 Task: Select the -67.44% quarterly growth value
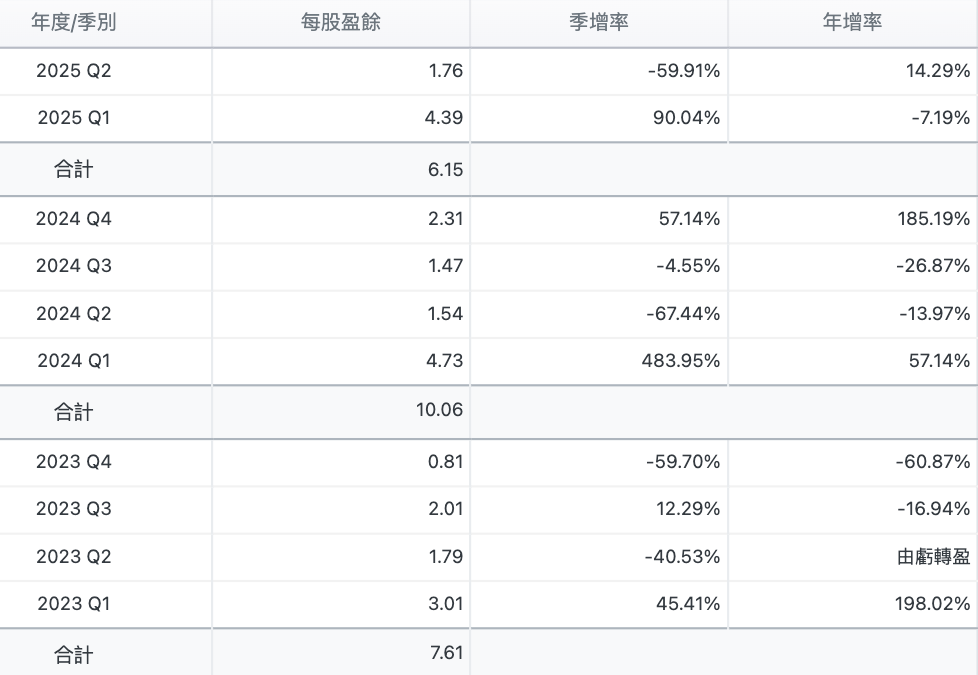[683, 314]
